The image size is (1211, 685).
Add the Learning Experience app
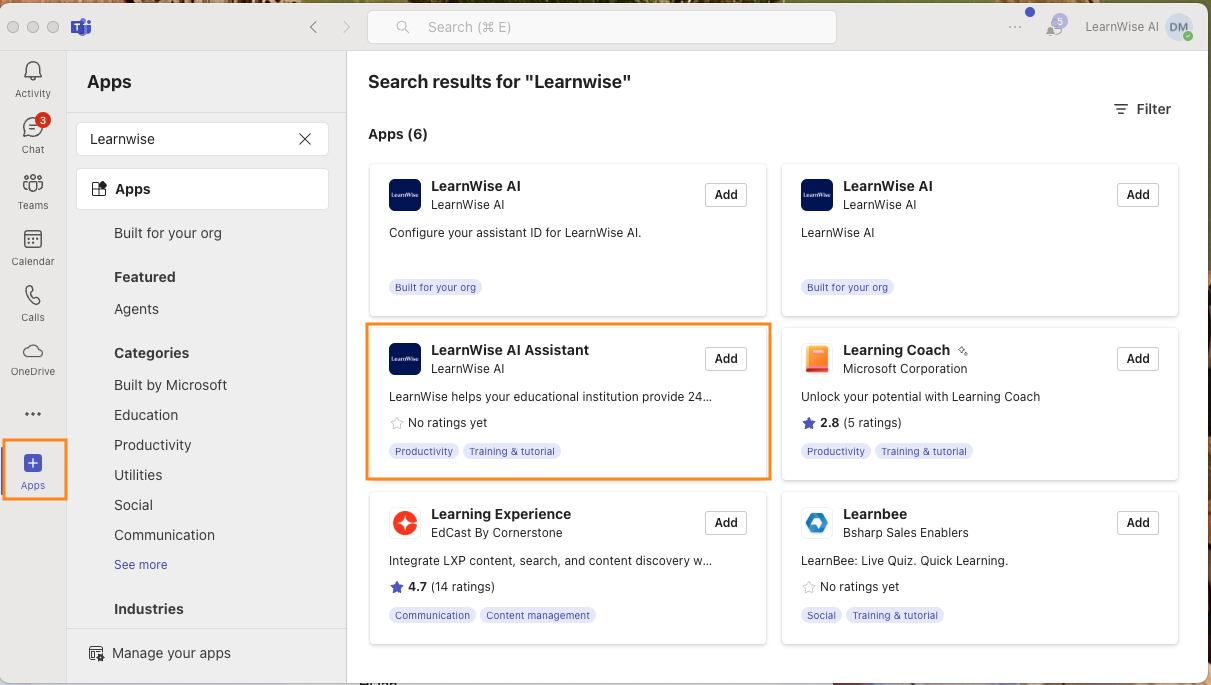point(726,523)
